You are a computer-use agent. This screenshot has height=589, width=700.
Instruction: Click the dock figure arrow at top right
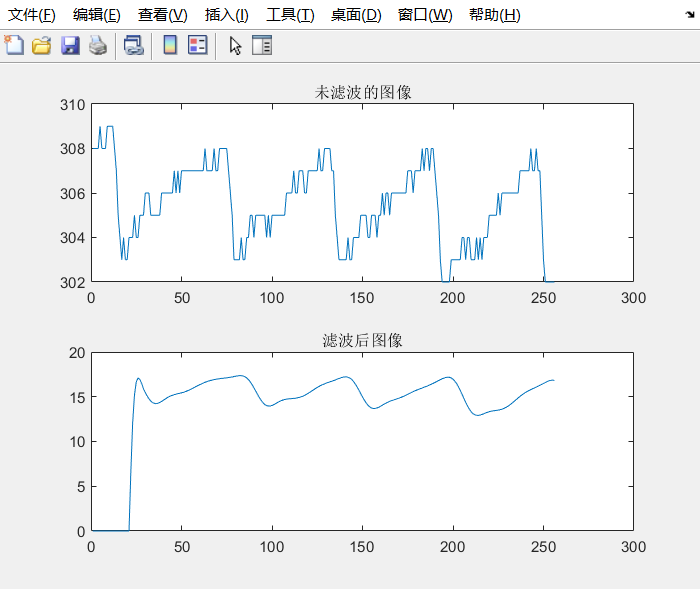[690, 15]
